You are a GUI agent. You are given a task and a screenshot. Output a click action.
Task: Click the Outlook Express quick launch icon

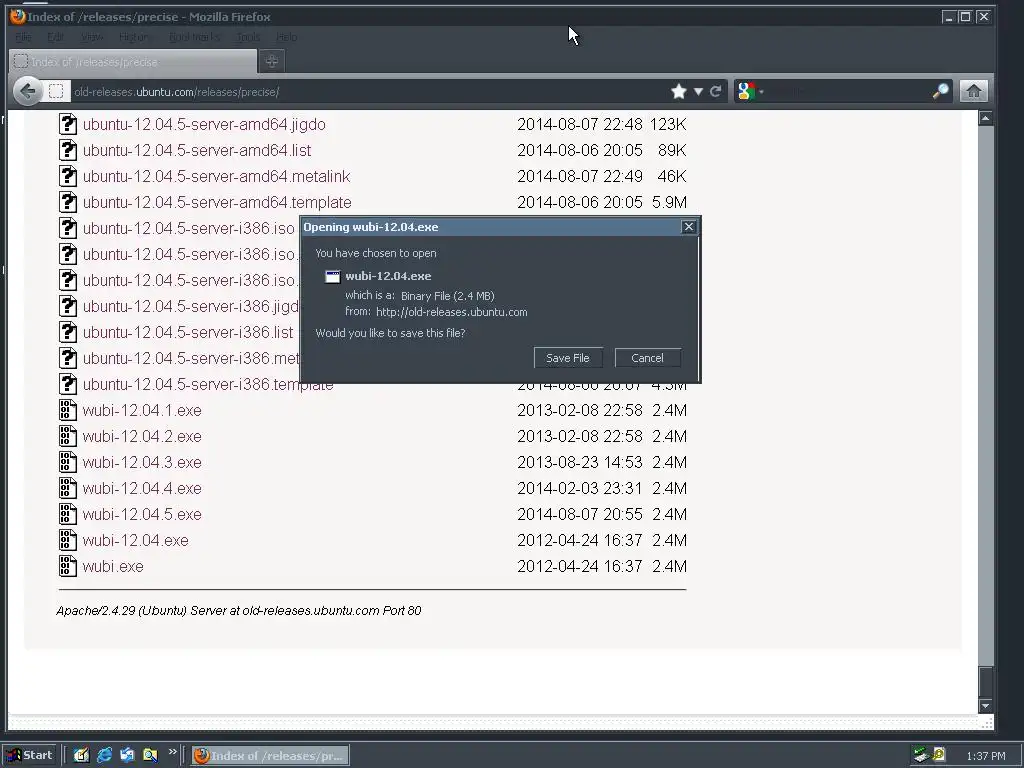pyautogui.click(x=127, y=756)
